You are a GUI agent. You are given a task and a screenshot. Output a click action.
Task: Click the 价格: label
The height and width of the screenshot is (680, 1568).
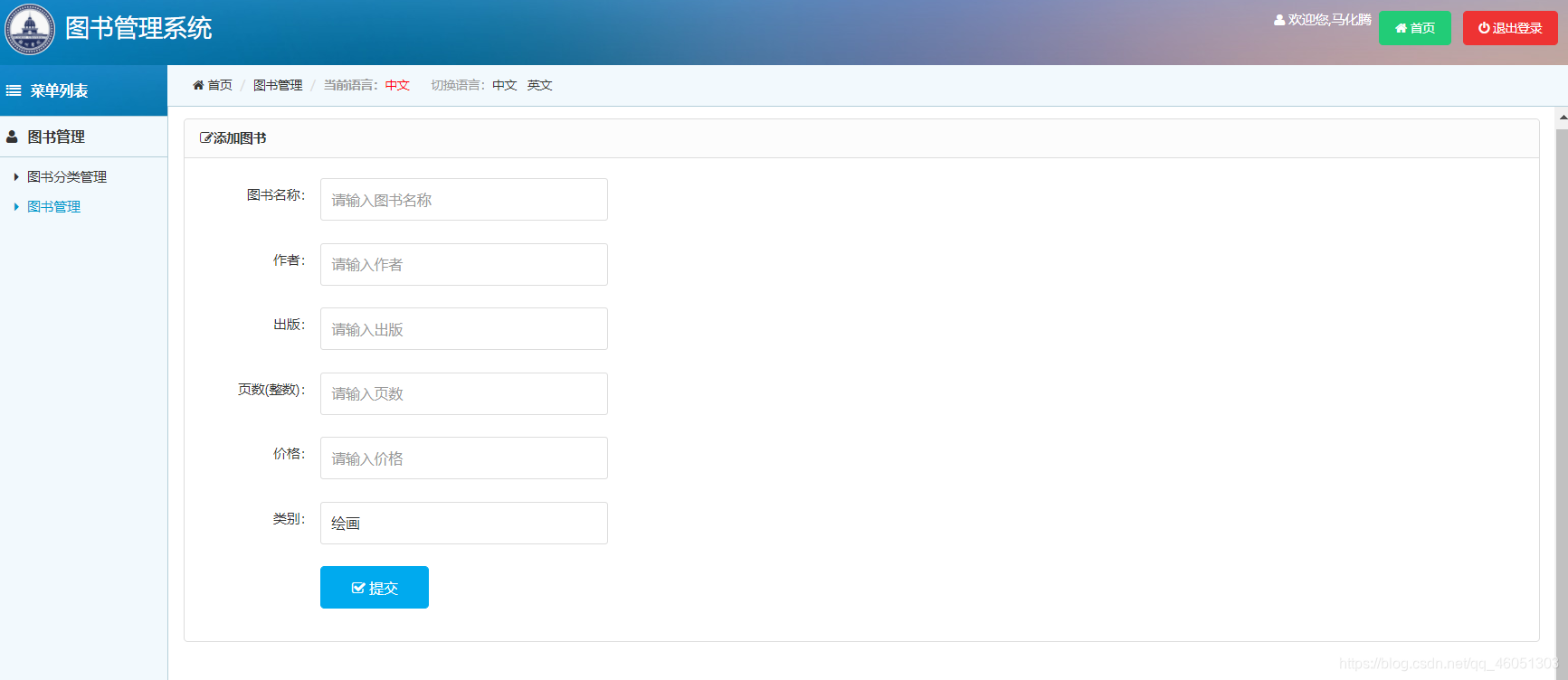click(290, 454)
